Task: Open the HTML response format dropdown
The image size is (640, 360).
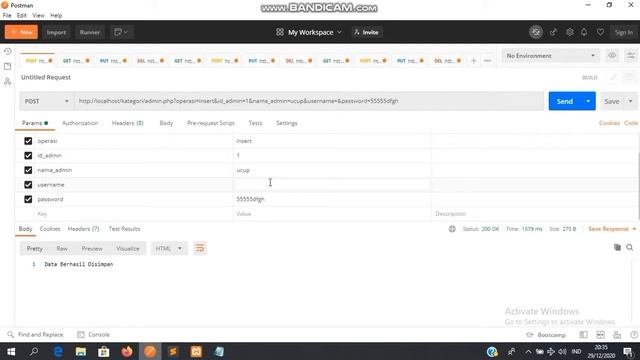Action: (169, 248)
